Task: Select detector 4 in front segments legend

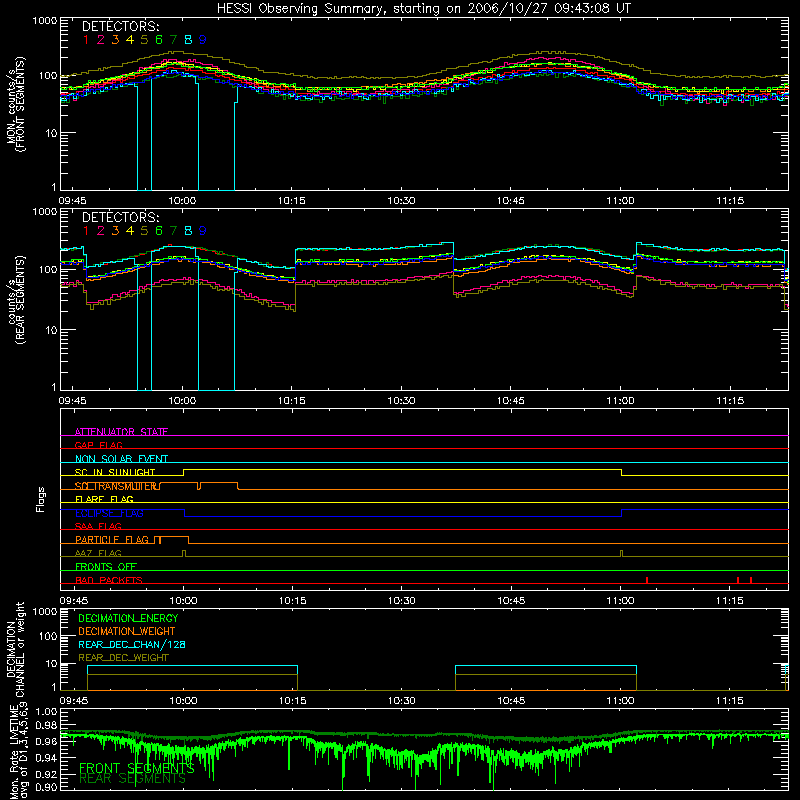Action: 130,40
